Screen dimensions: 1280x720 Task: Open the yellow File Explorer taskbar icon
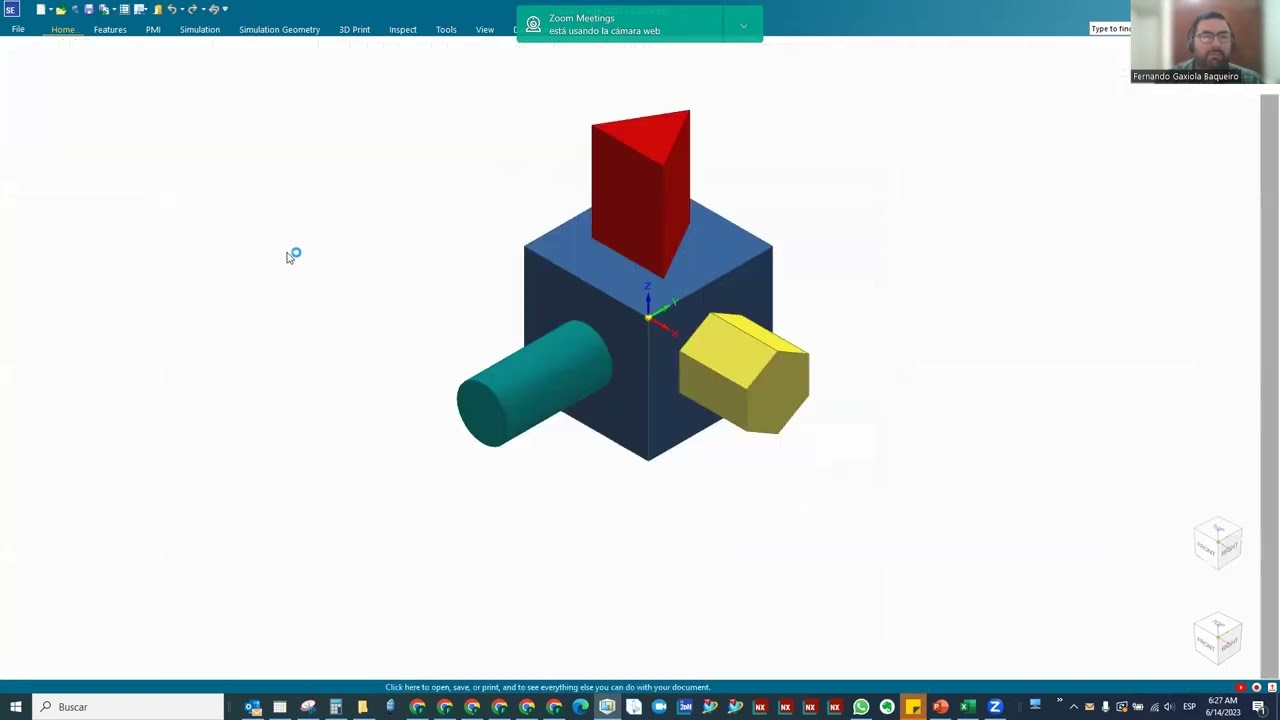point(363,707)
